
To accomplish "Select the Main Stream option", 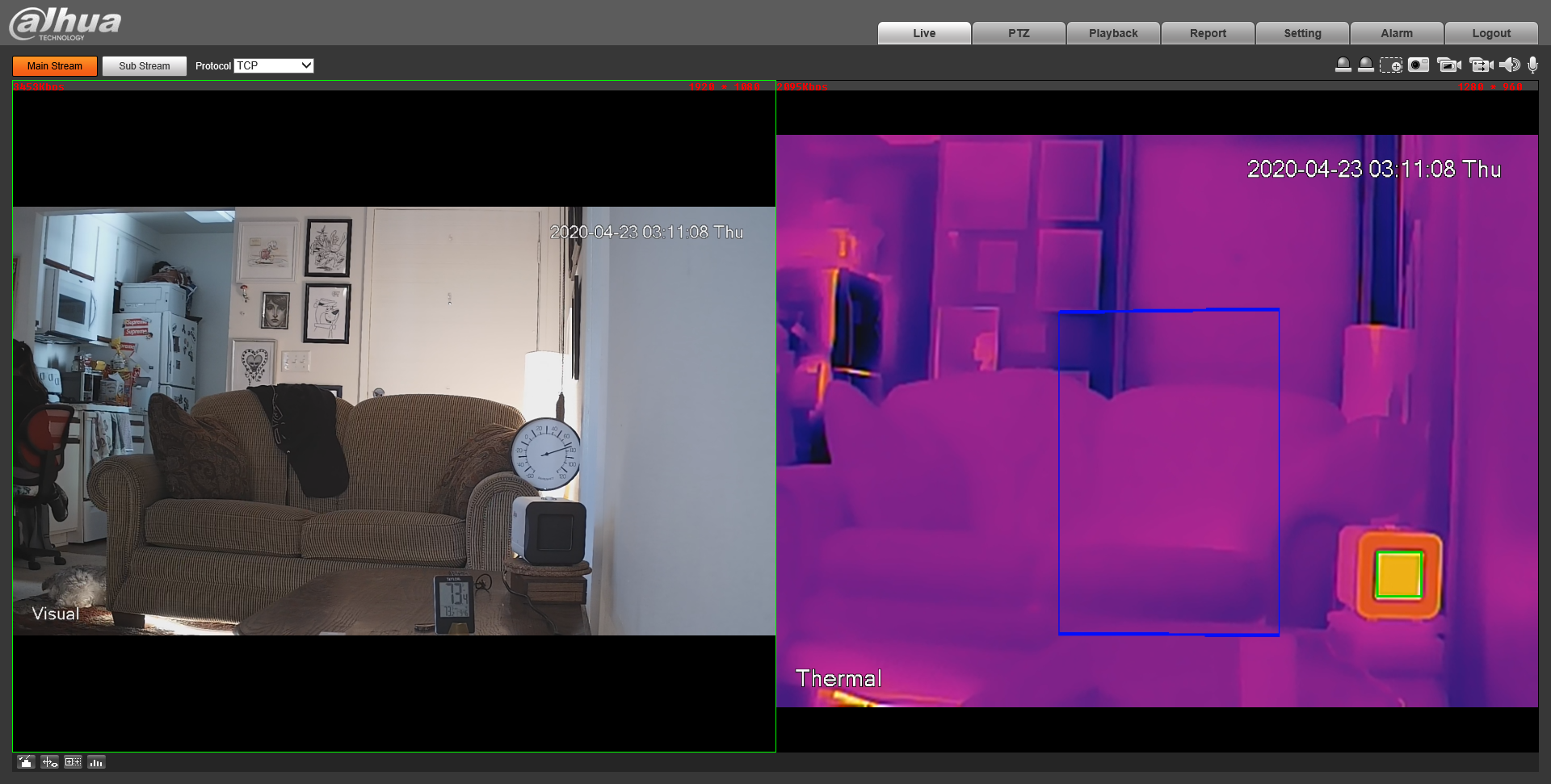I will 55,66.
